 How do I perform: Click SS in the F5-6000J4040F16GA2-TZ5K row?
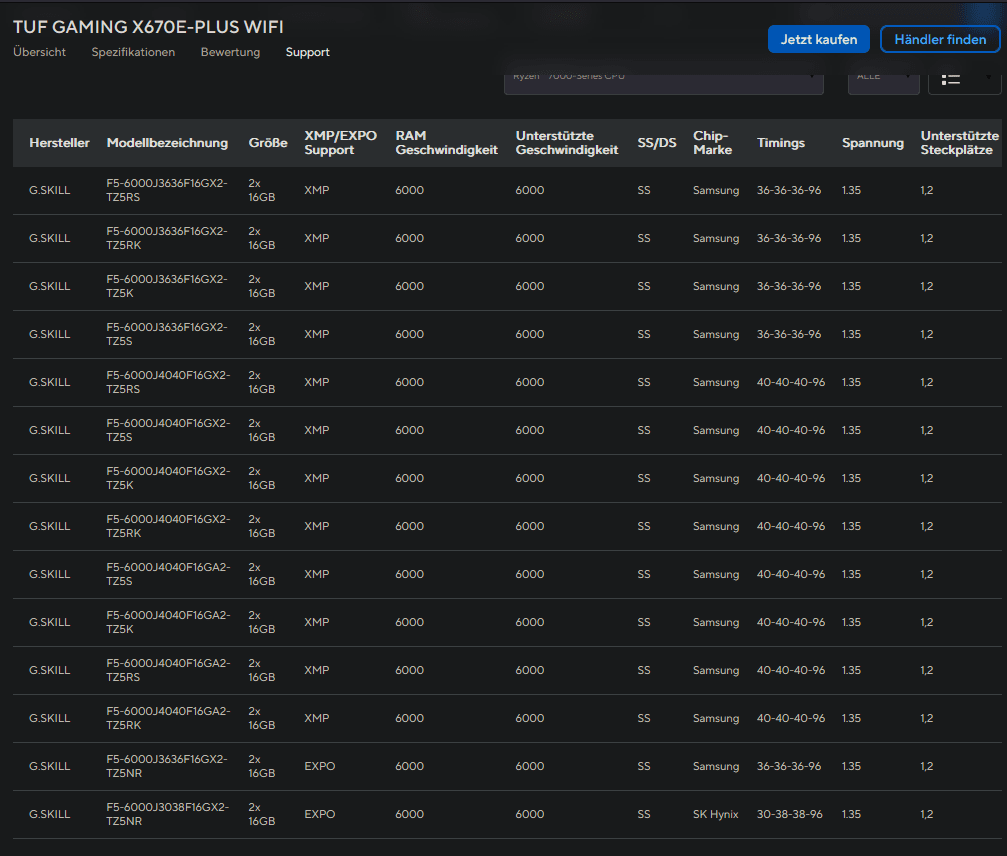click(x=644, y=622)
